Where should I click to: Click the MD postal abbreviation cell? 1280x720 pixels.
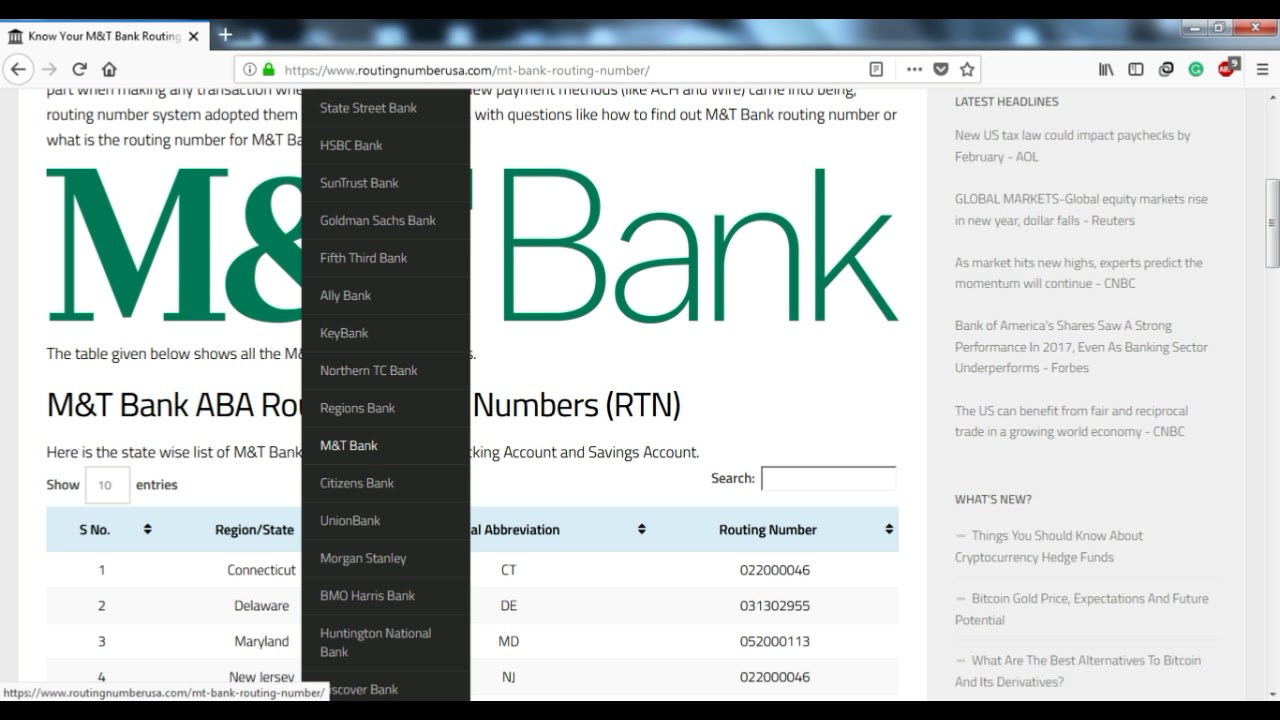point(509,641)
